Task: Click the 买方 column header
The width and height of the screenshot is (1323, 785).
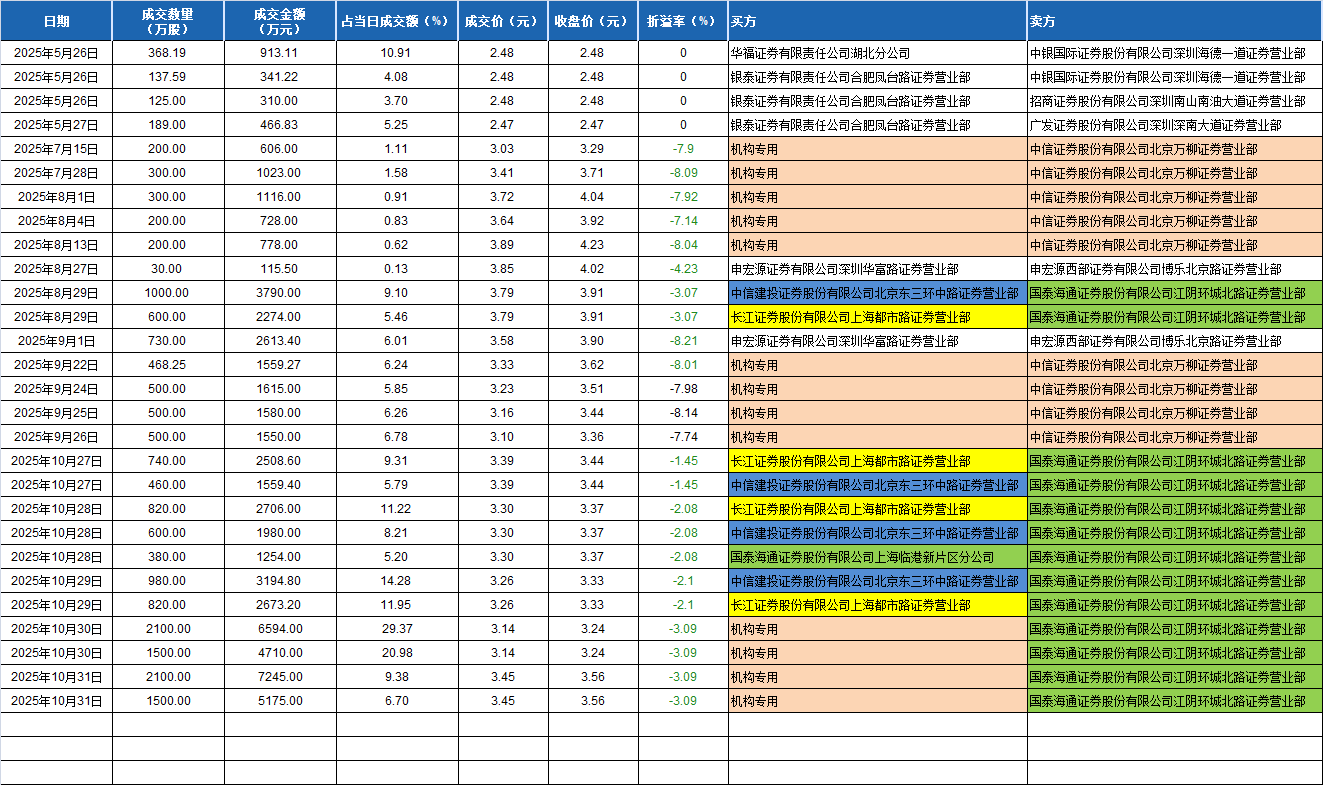Action: [877, 20]
